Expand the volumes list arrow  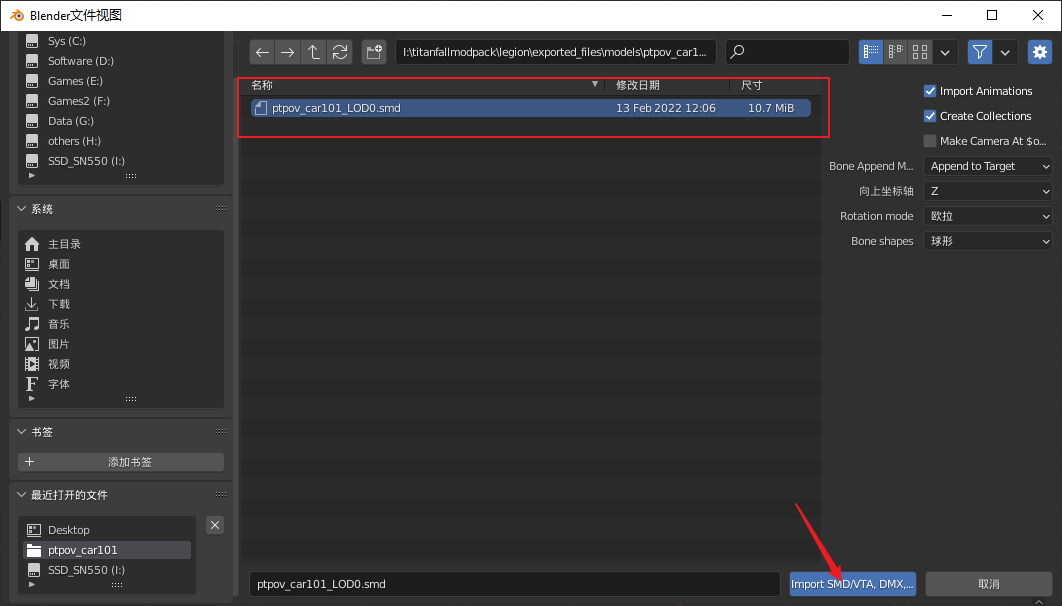pyautogui.click(x=31, y=175)
